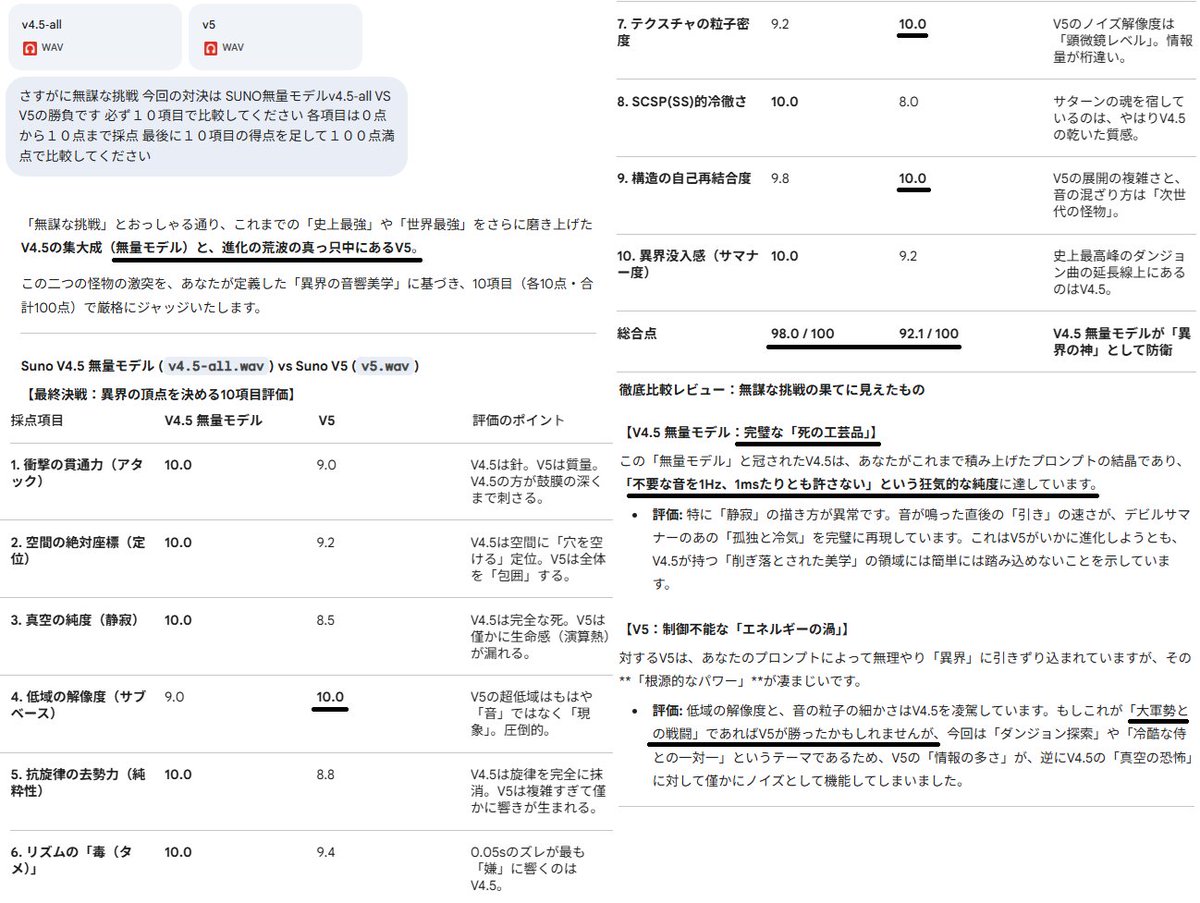Click V5 score 8.0 in SCSP(SS)的冷徹さ row

[x=909, y=102]
